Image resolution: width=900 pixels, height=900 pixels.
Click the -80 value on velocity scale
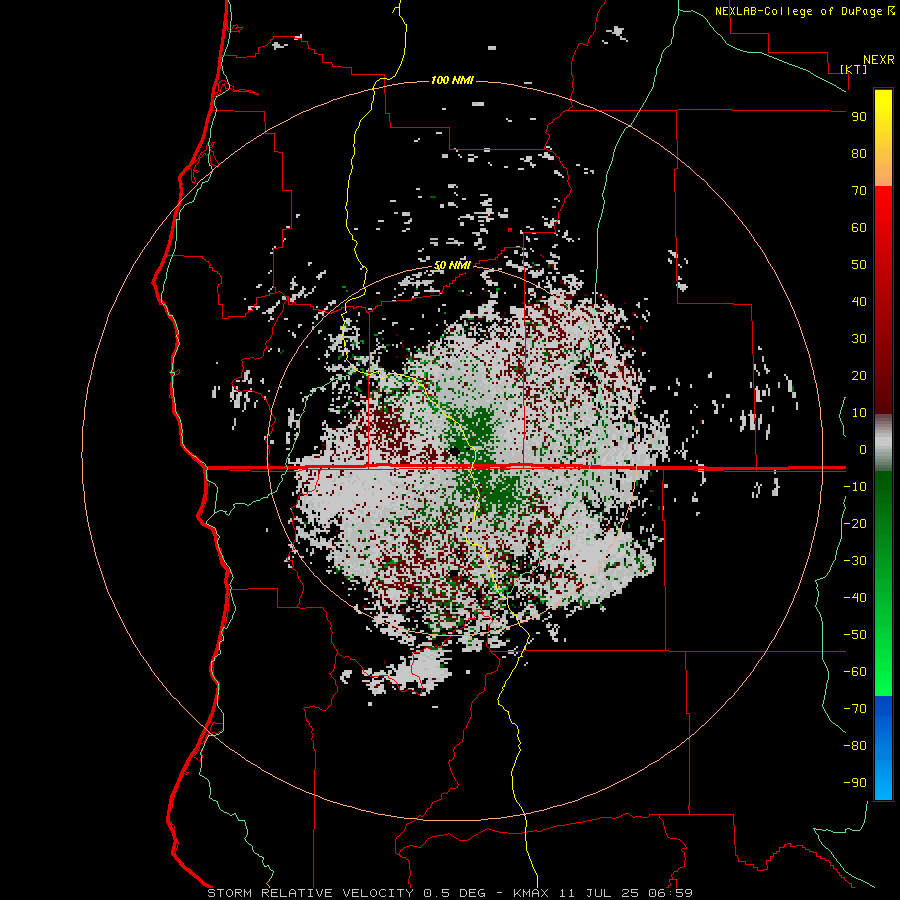[855, 746]
